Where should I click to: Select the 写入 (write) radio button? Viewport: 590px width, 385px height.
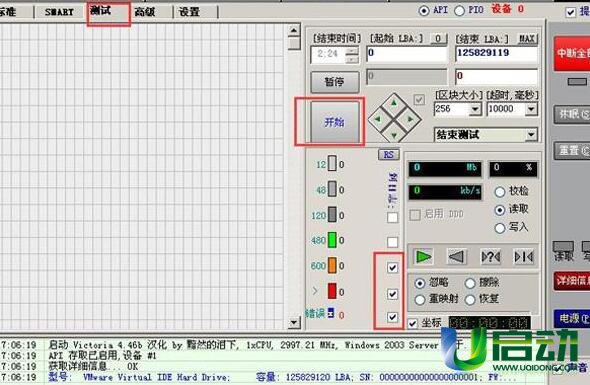coord(500,228)
